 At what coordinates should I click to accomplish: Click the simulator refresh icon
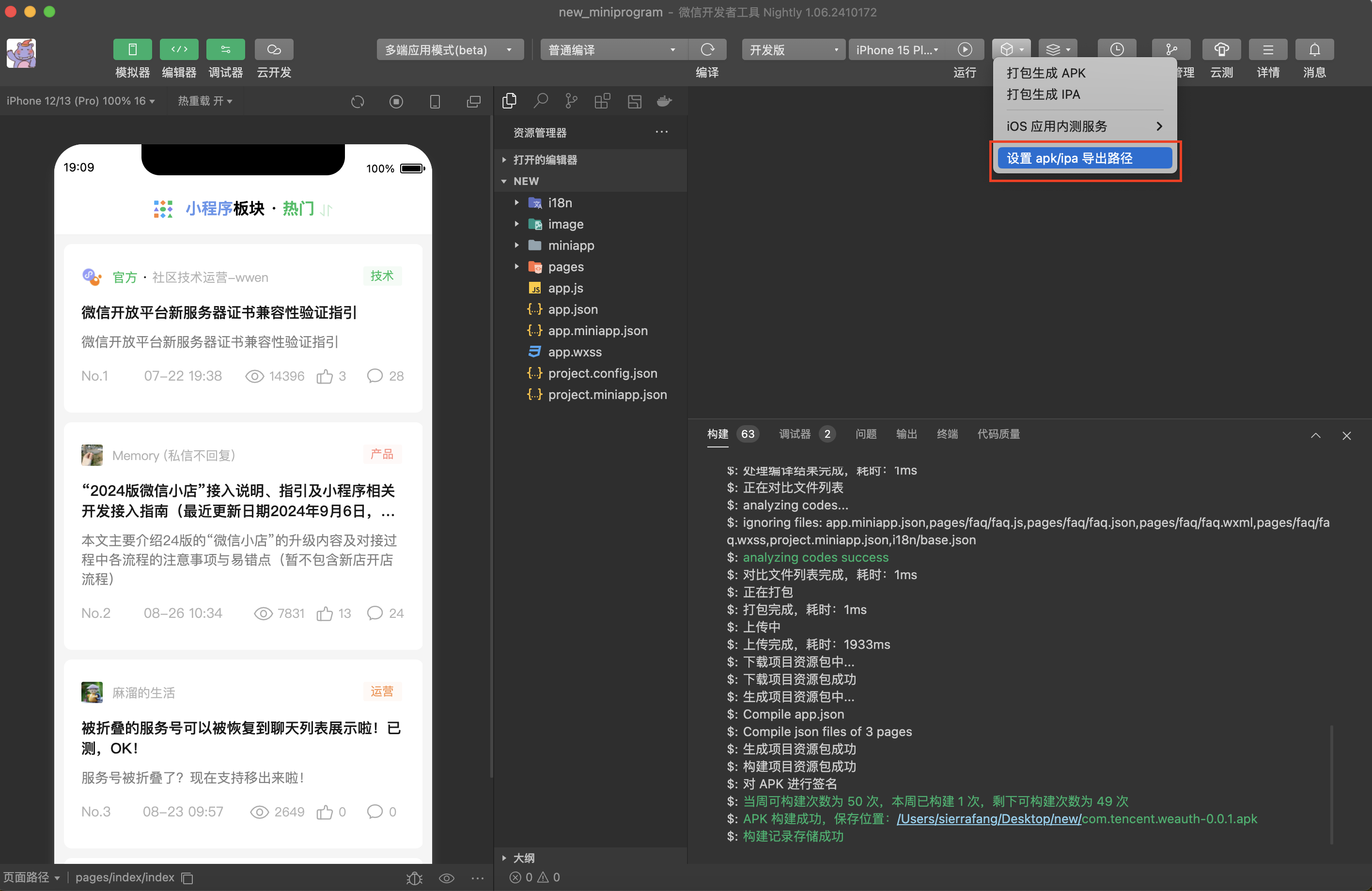pyautogui.click(x=358, y=101)
